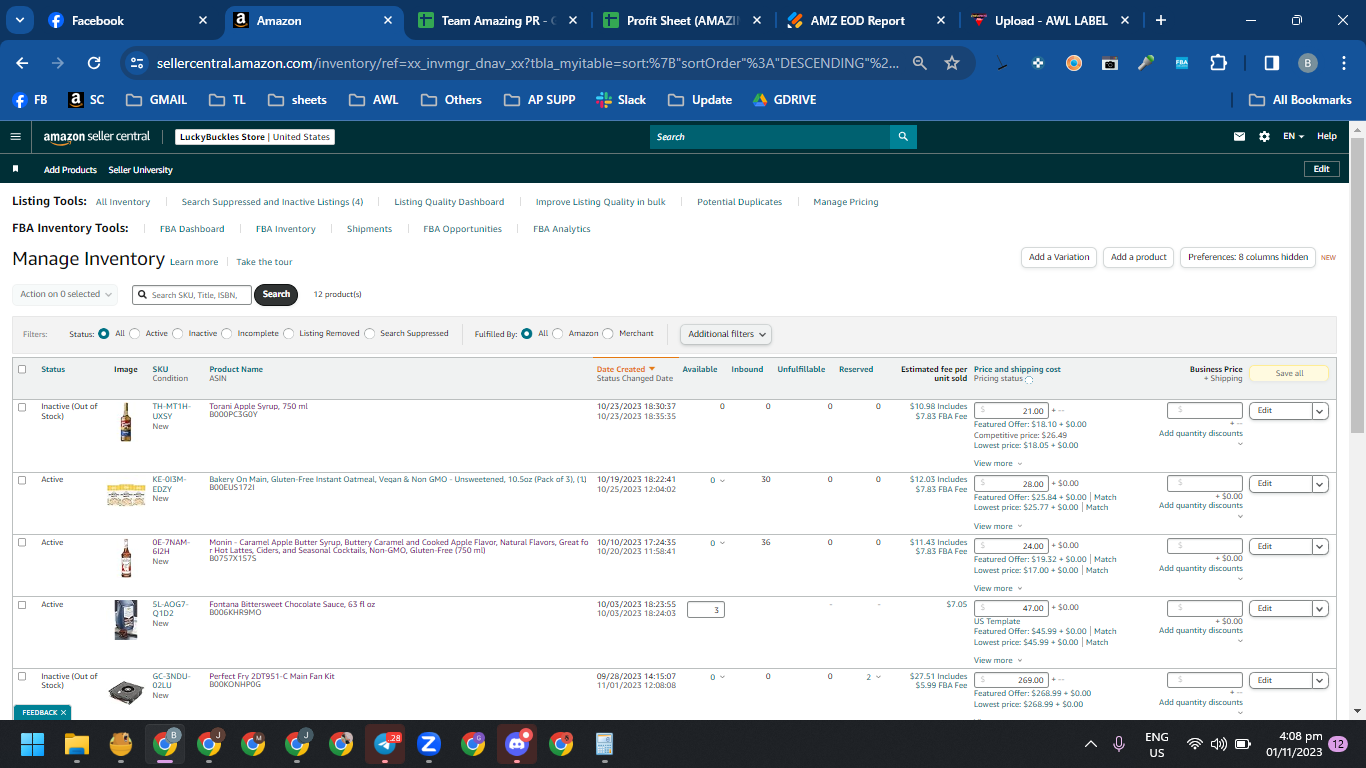Viewport: 1366px width, 768px height.
Task: Open the Seller Central settings gear
Action: 1264,137
